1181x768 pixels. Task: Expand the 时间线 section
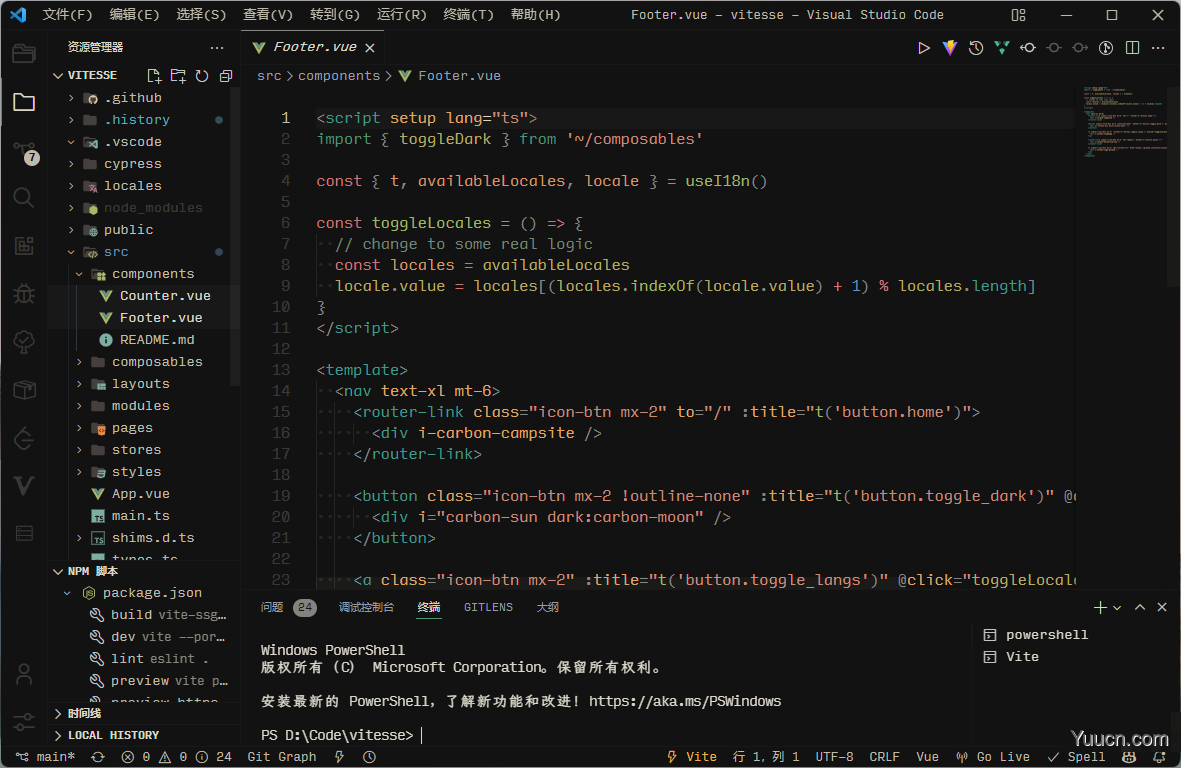coord(58,713)
